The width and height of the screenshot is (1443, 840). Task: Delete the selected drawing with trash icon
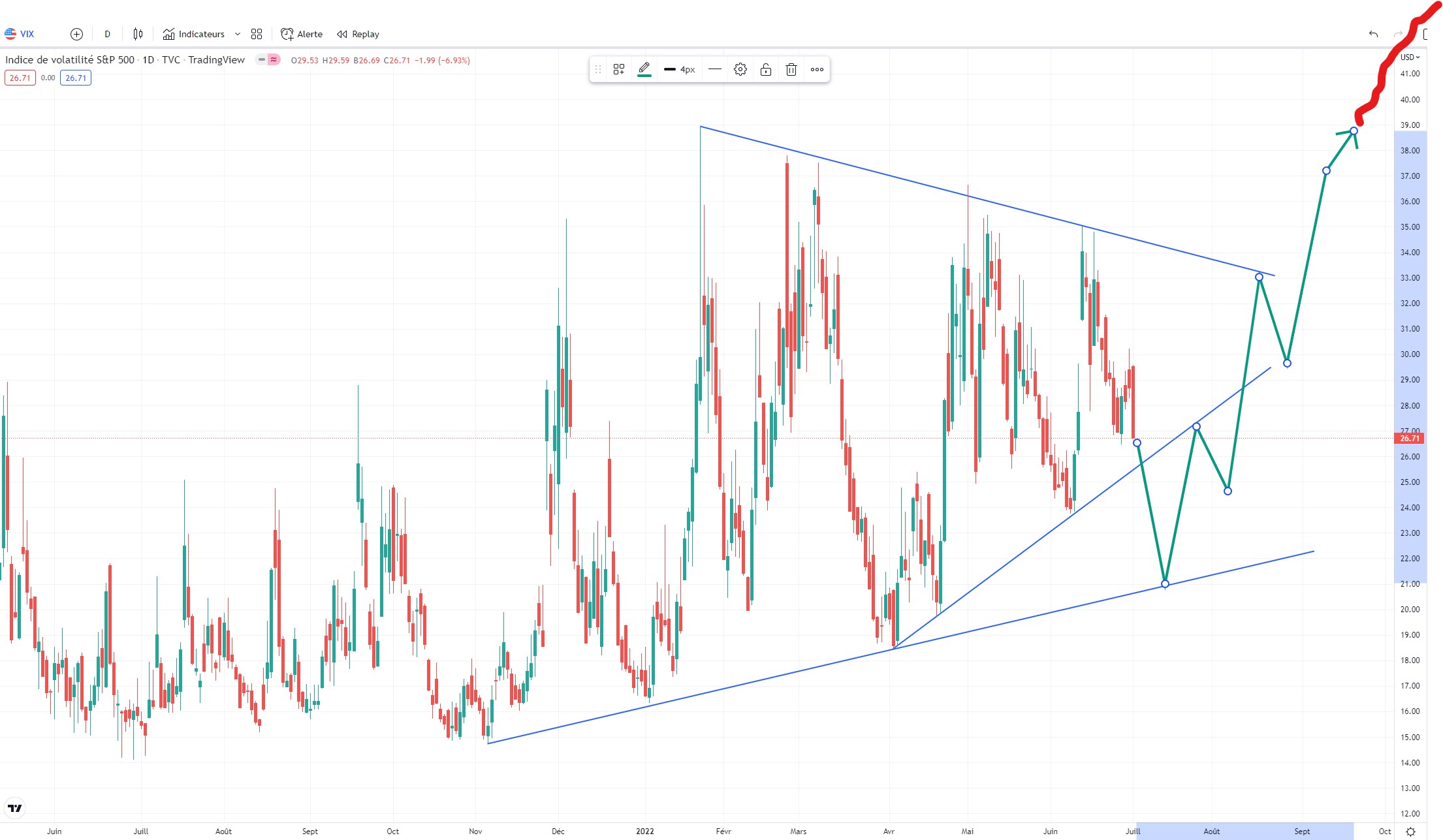pyautogui.click(x=791, y=69)
